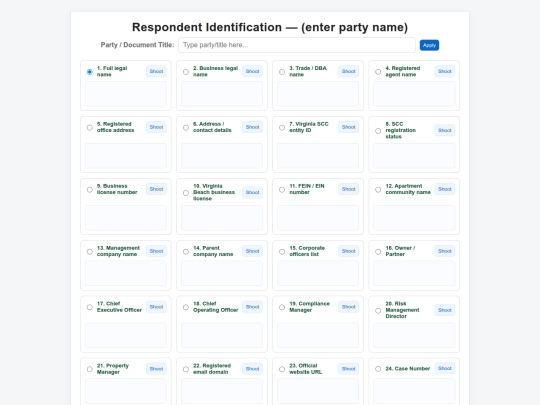Click Shoot for Apartment community name
The height and width of the screenshot is (405, 540).
click(x=445, y=189)
